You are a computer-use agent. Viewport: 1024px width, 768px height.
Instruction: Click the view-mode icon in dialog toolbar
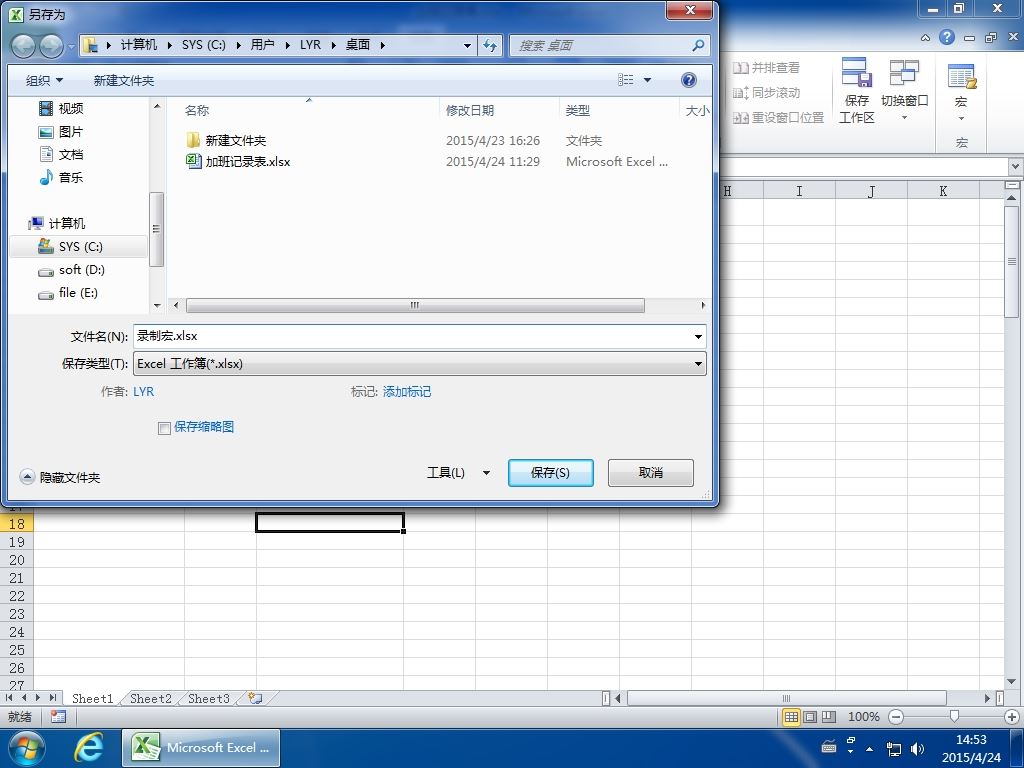coord(626,80)
